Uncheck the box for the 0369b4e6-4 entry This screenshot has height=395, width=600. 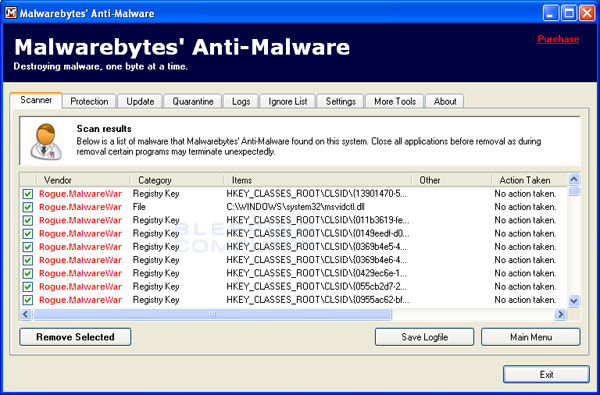pyautogui.click(x=28, y=260)
